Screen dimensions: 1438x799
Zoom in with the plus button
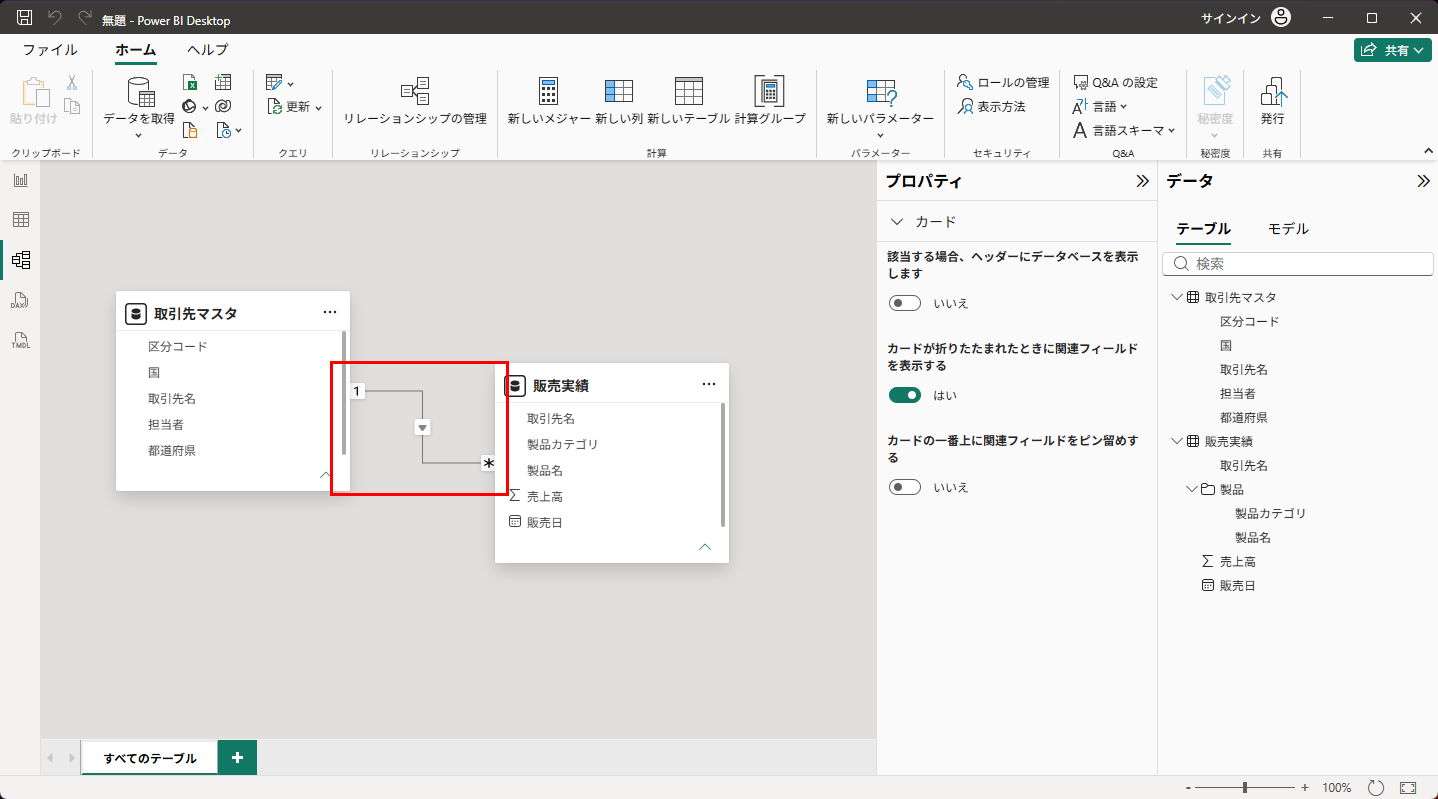coord(1304,788)
